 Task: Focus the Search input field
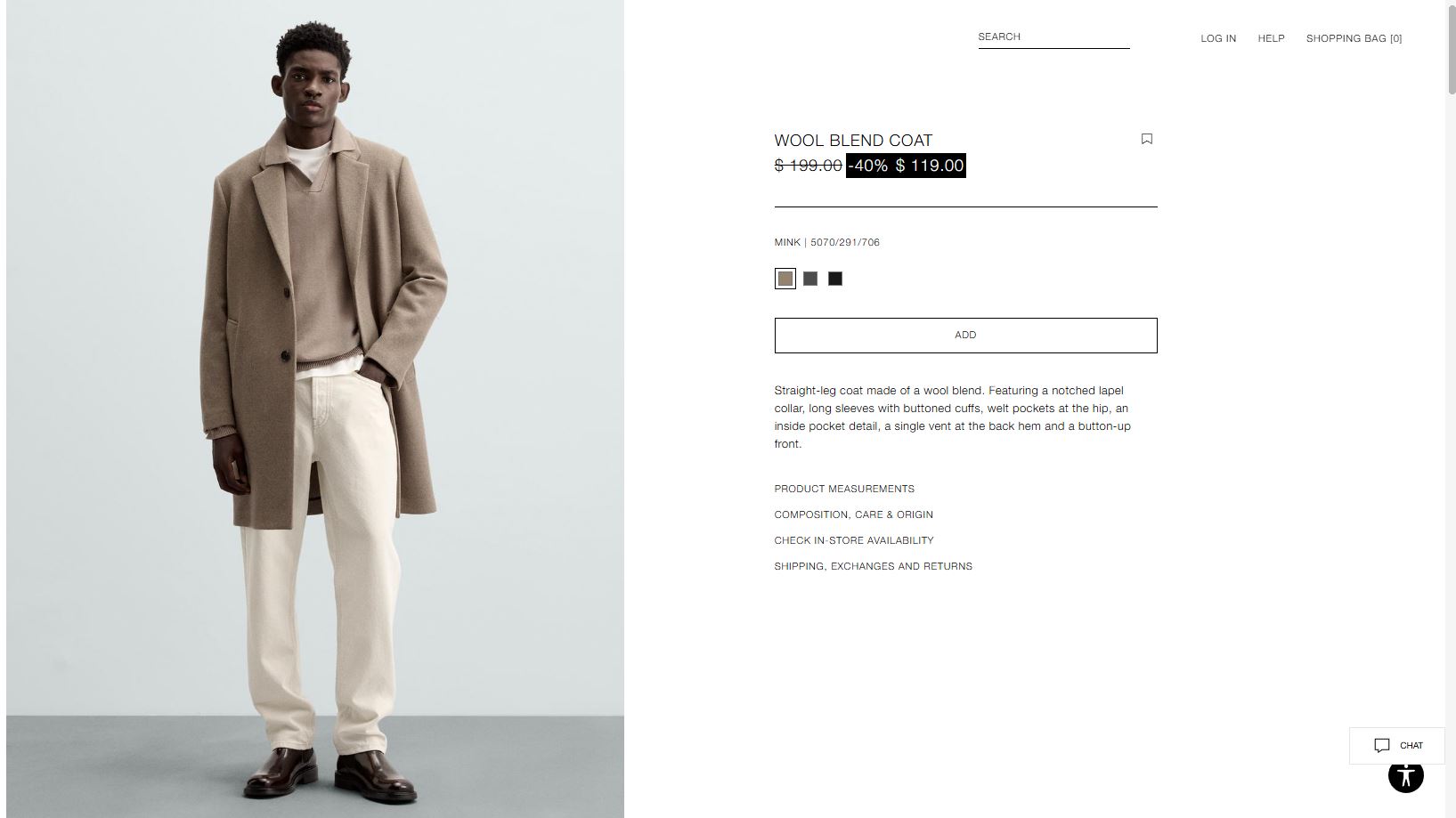tap(1053, 37)
